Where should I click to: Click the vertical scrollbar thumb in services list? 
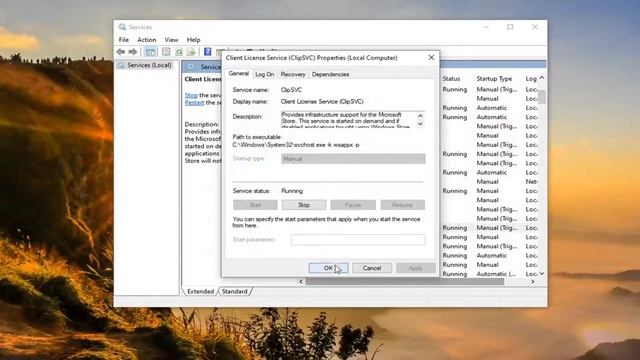[x=542, y=97]
